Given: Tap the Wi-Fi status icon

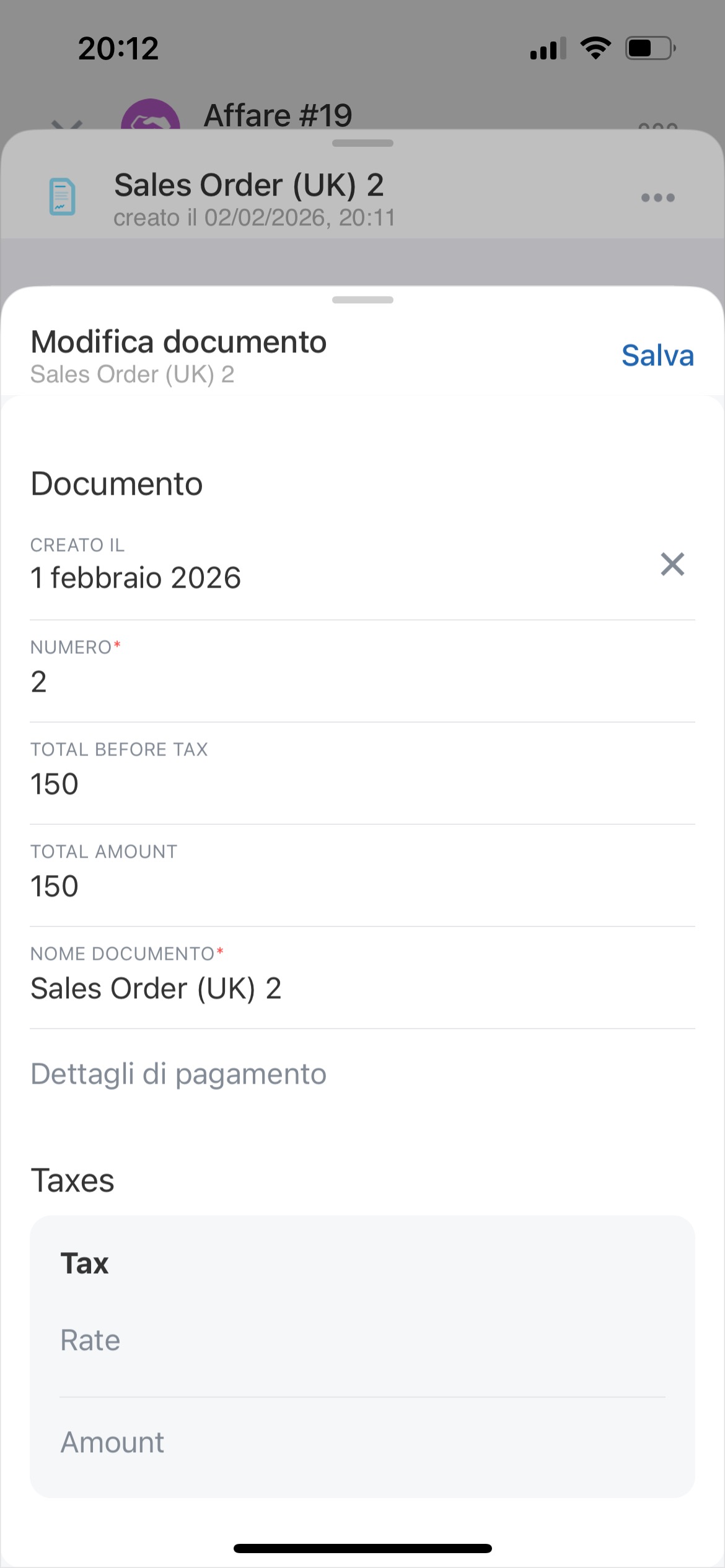Looking at the screenshot, I should 595,48.
